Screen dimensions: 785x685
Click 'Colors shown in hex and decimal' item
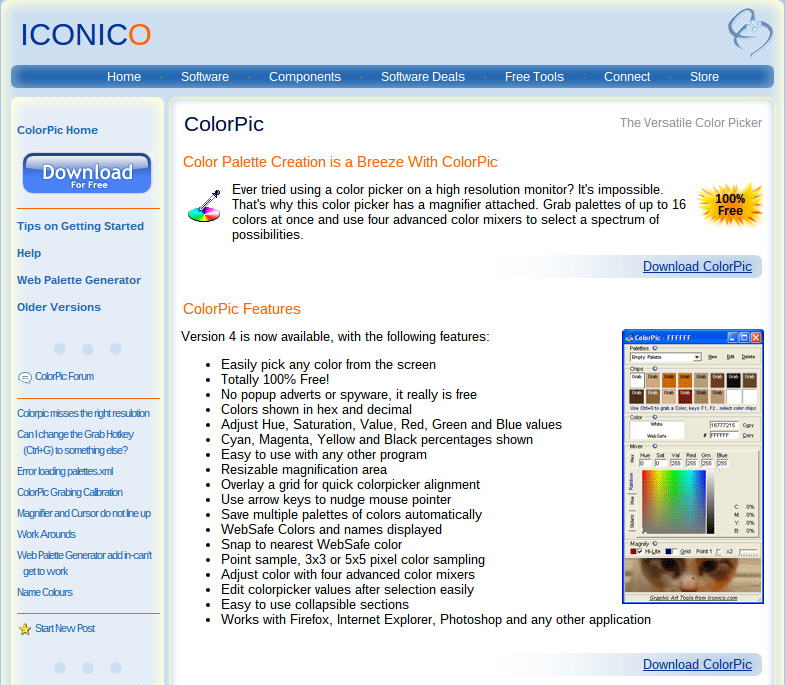[316, 410]
